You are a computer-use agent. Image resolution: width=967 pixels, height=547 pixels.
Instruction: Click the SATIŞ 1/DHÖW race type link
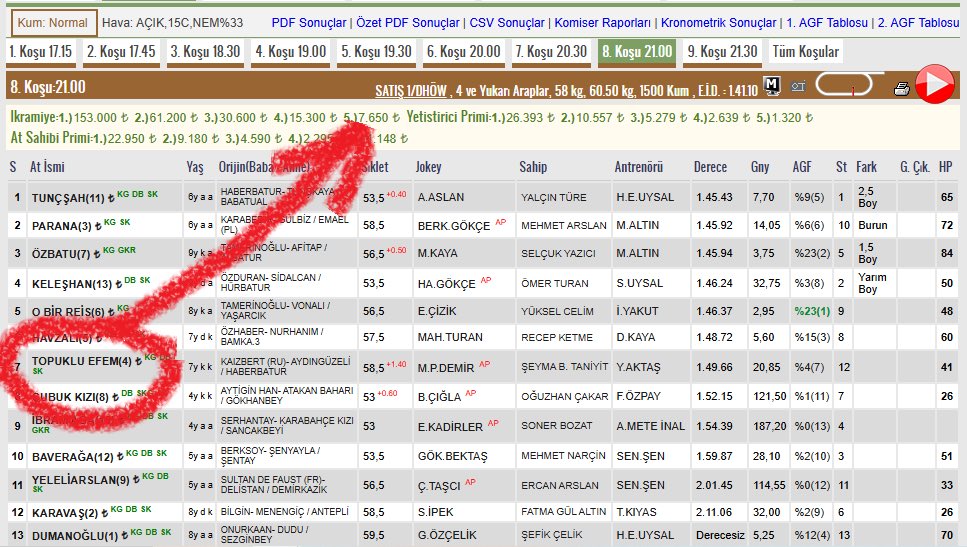(x=411, y=91)
